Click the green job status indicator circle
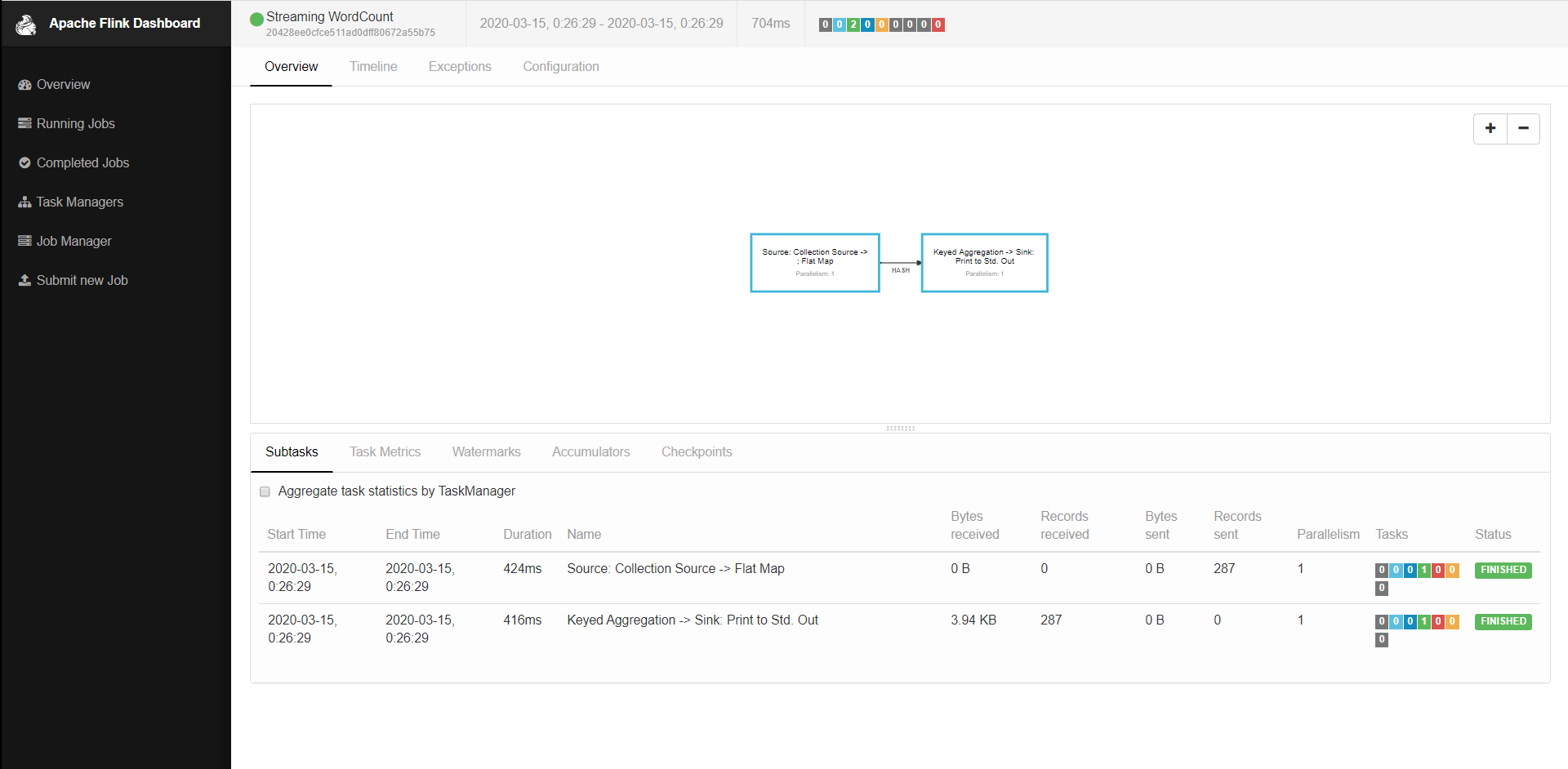 (x=256, y=18)
